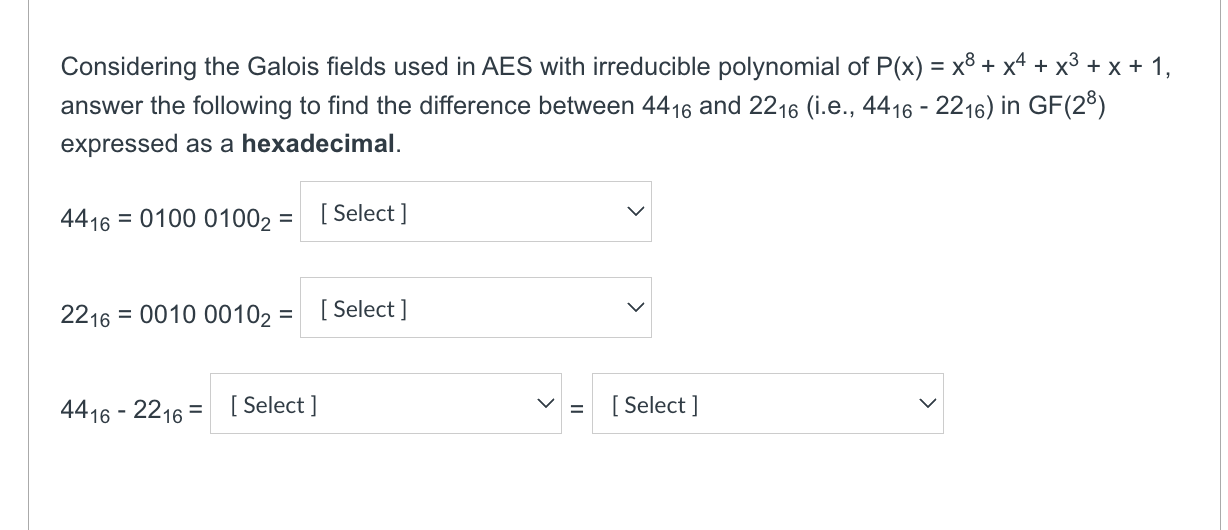Open the dropdown for 0100 0100 binary row
Viewport: 1228px width, 530px height.
coord(476,212)
